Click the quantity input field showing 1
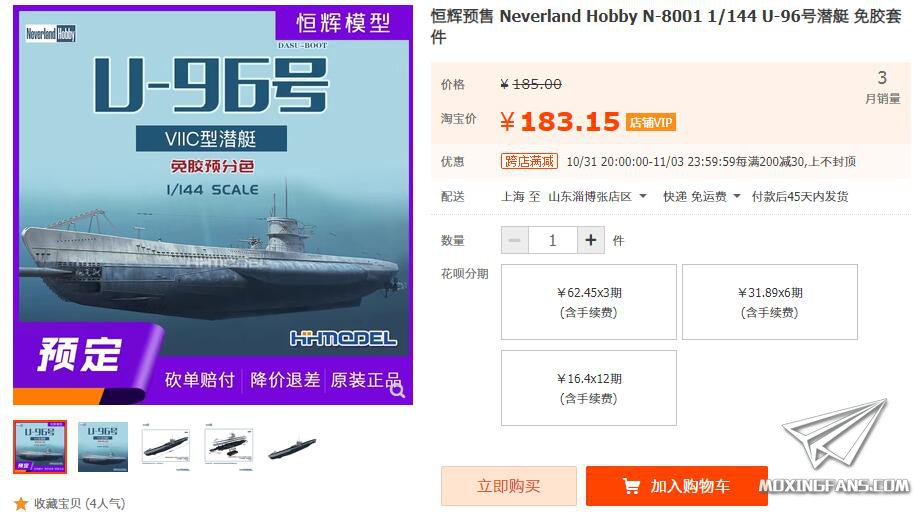 [553, 240]
